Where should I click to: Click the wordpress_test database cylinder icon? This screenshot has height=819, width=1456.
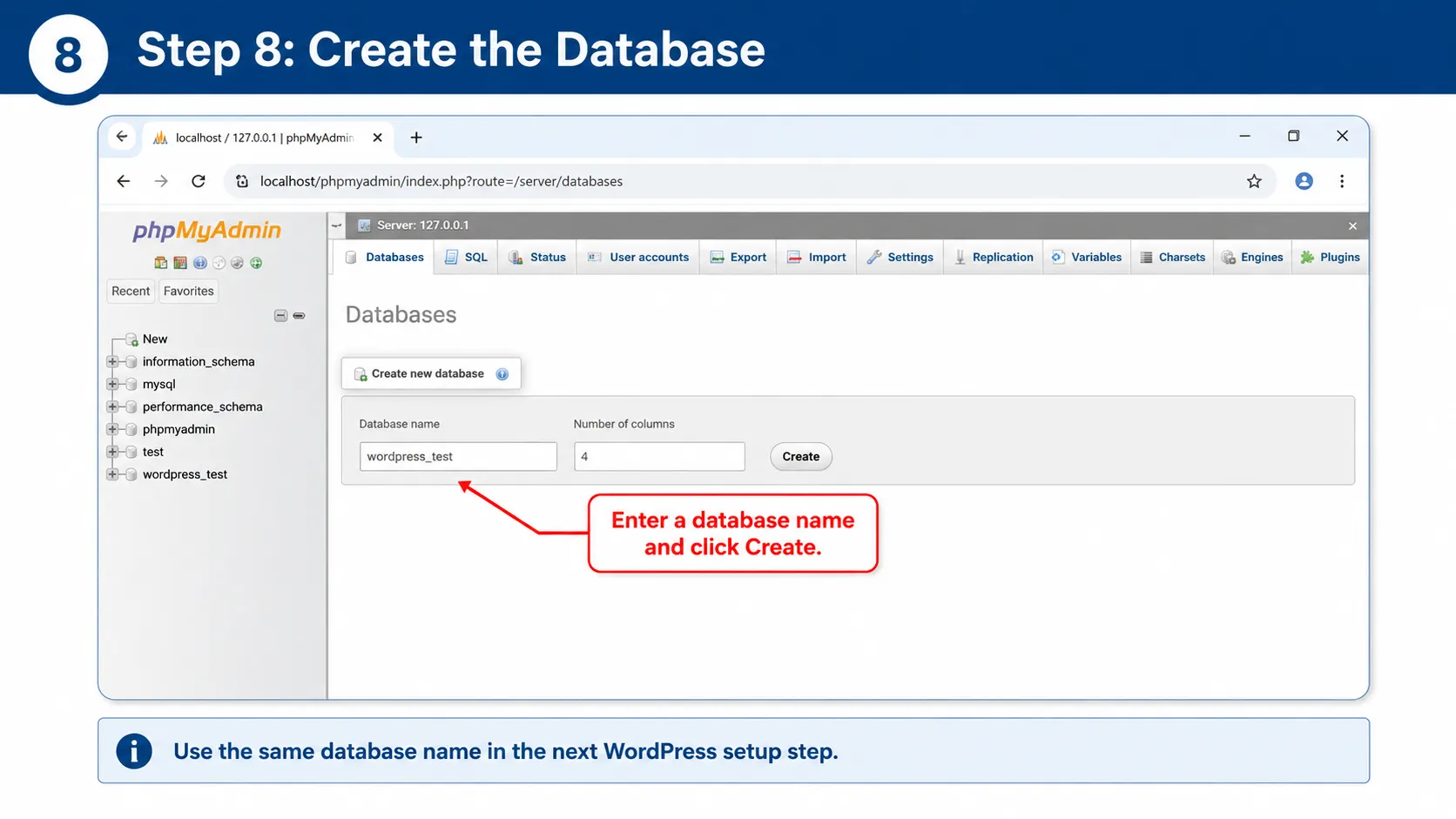[x=131, y=475]
